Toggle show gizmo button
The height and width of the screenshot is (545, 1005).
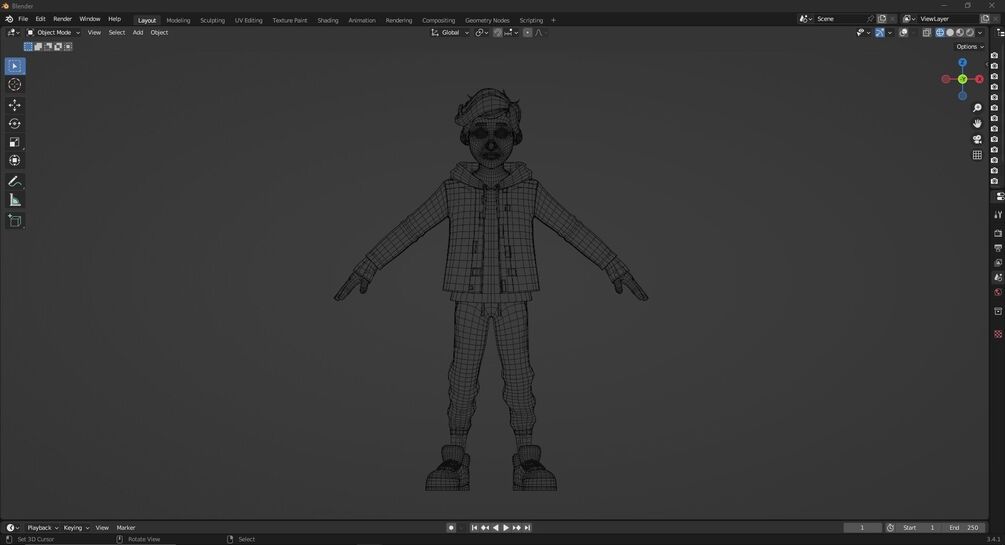point(879,33)
